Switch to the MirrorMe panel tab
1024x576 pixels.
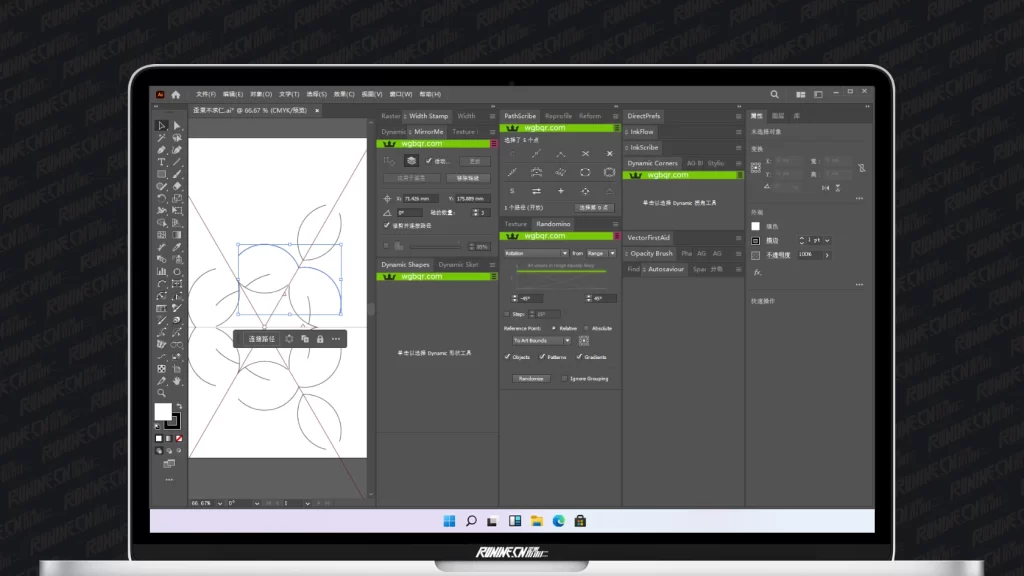coord(428,132)
